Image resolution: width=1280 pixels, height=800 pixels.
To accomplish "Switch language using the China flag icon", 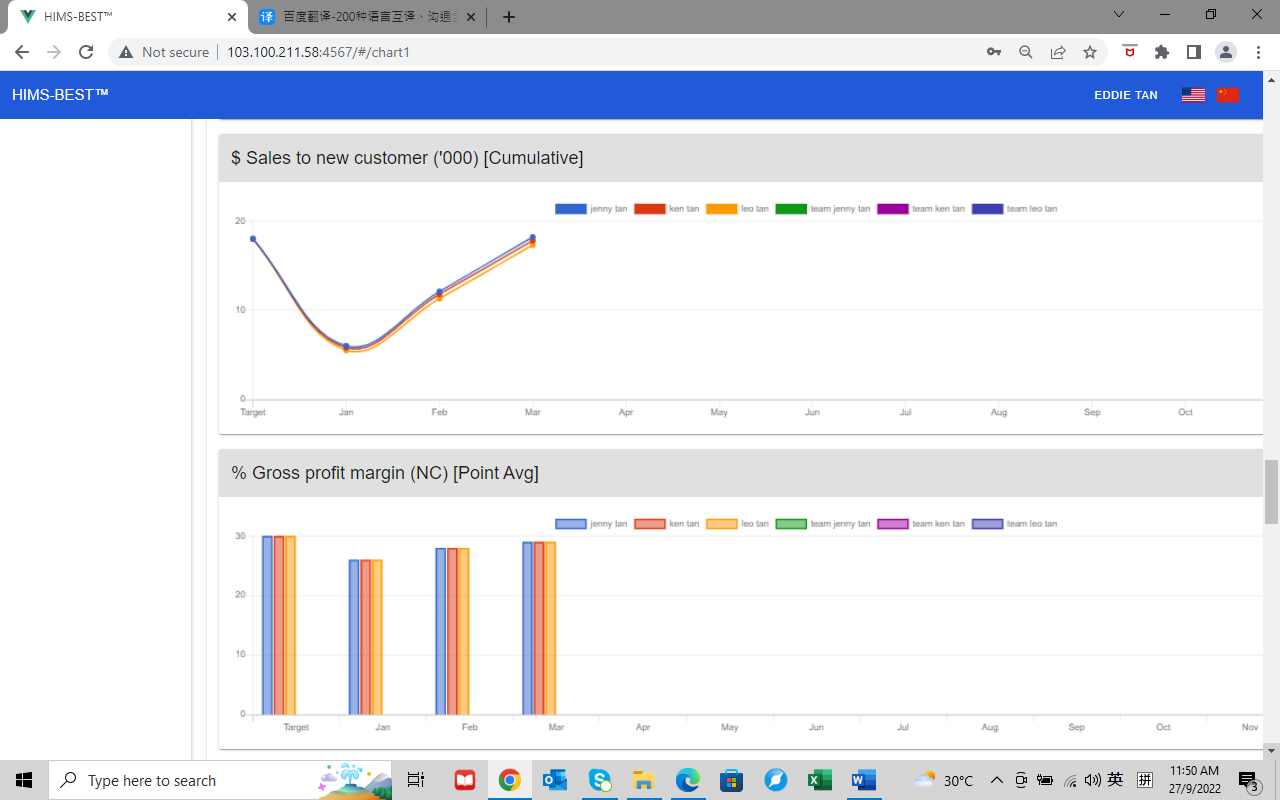I will (x=1228, y=95).
